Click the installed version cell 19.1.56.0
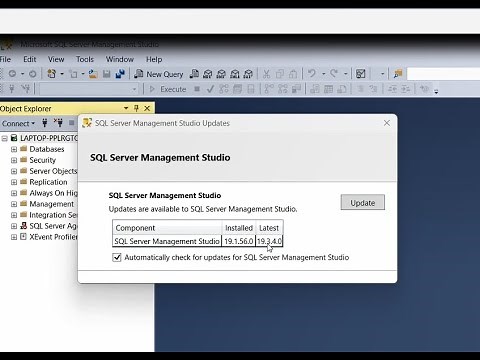The image size is (480, 360). (x=239, y=241)
